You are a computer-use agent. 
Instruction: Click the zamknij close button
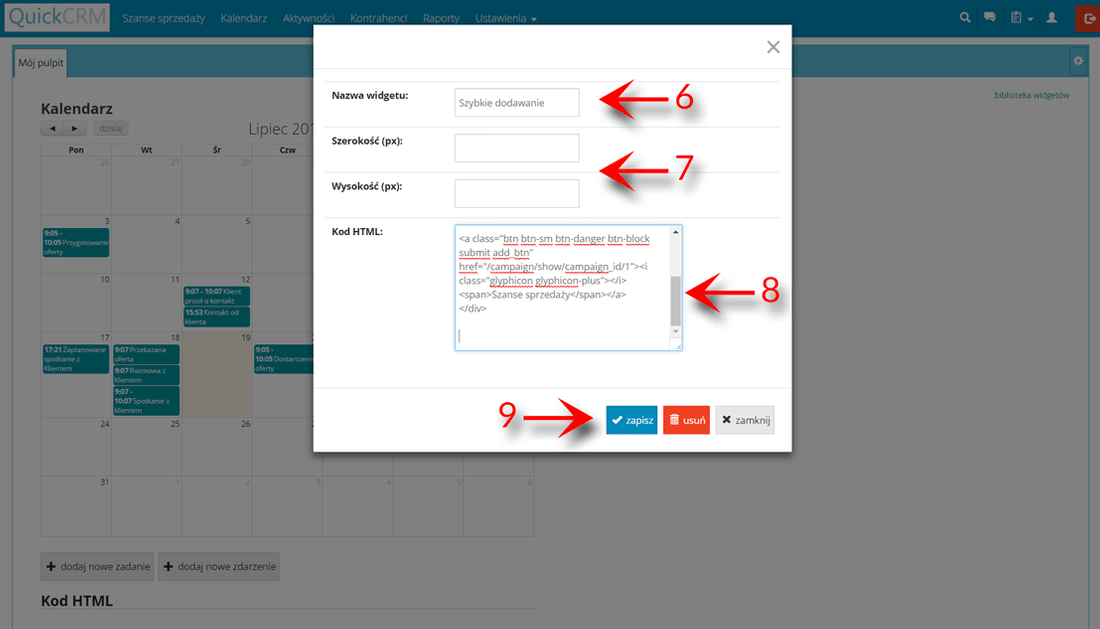(x=745, y=421)
